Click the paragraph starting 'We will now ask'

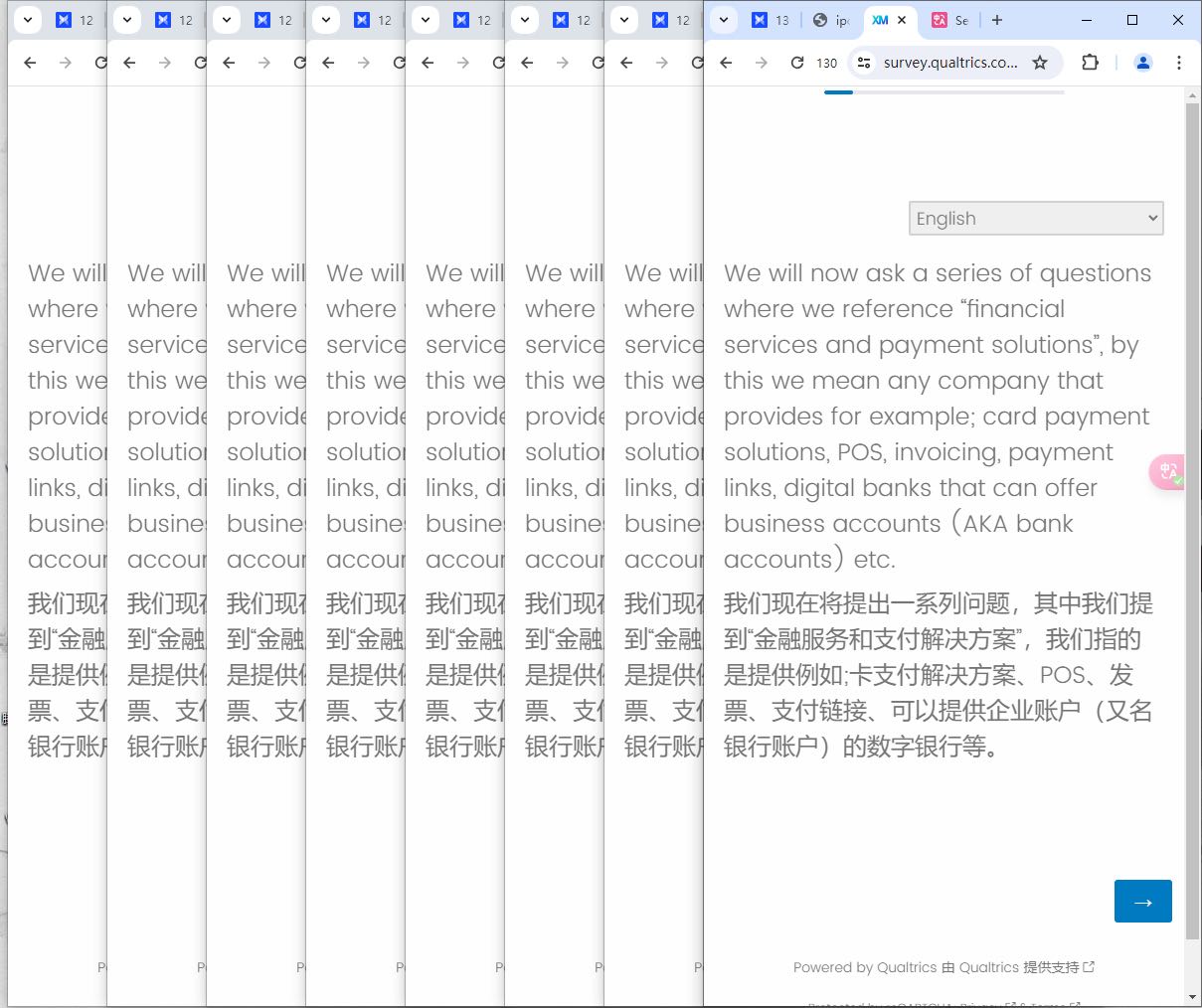(938, 417)
